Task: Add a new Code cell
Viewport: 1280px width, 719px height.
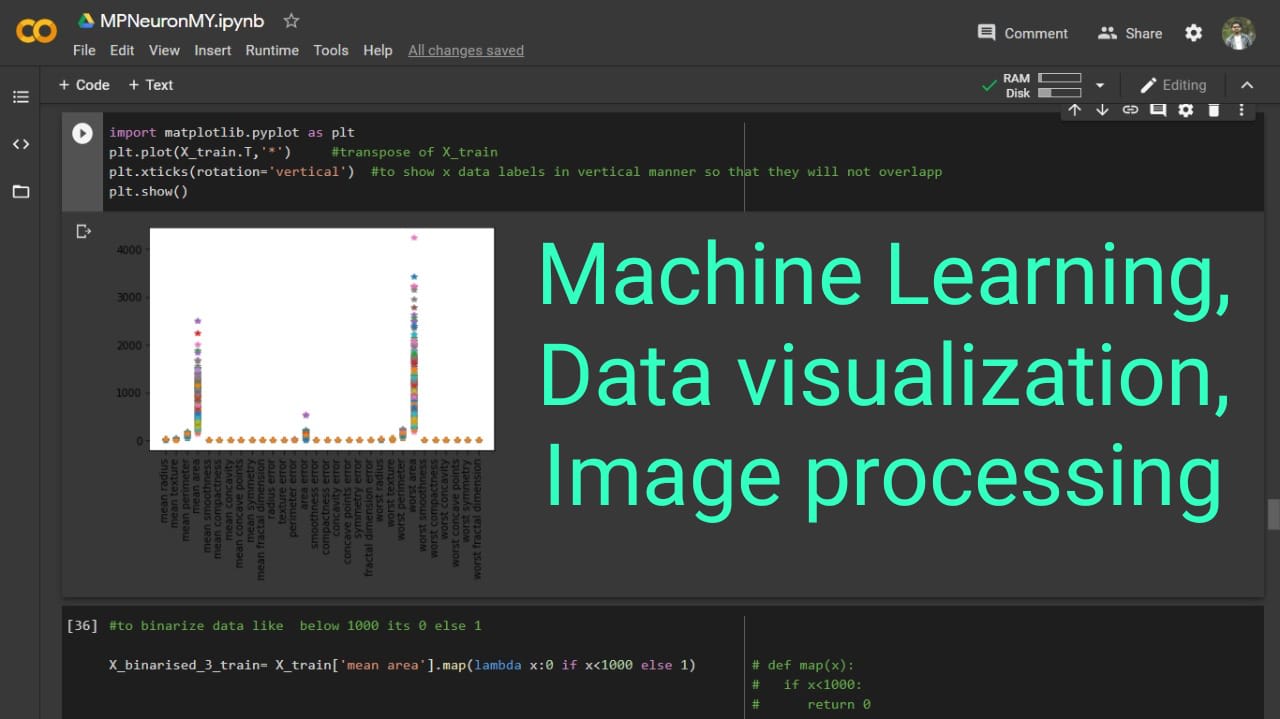Action: pos(84,85)
